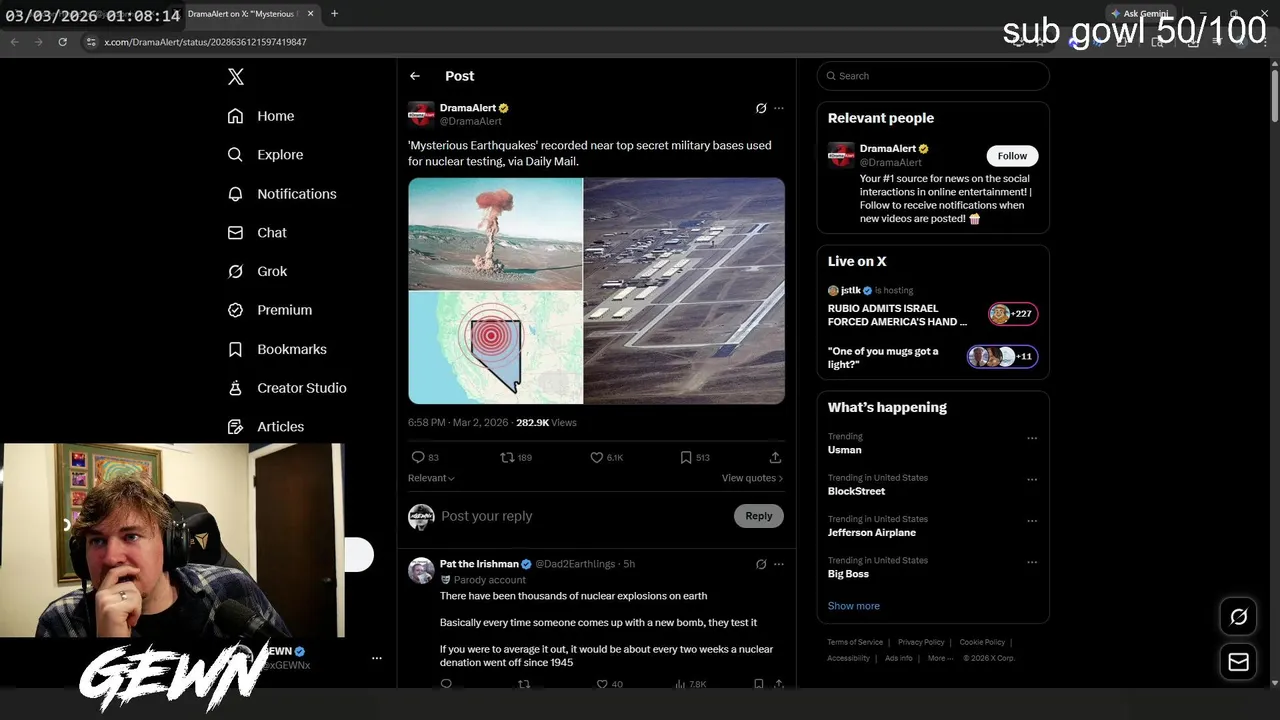Viewport: 1280px width, 720px height.
Task: Click DramaAlert's profile avatar on the post
Action: (421, 114)
